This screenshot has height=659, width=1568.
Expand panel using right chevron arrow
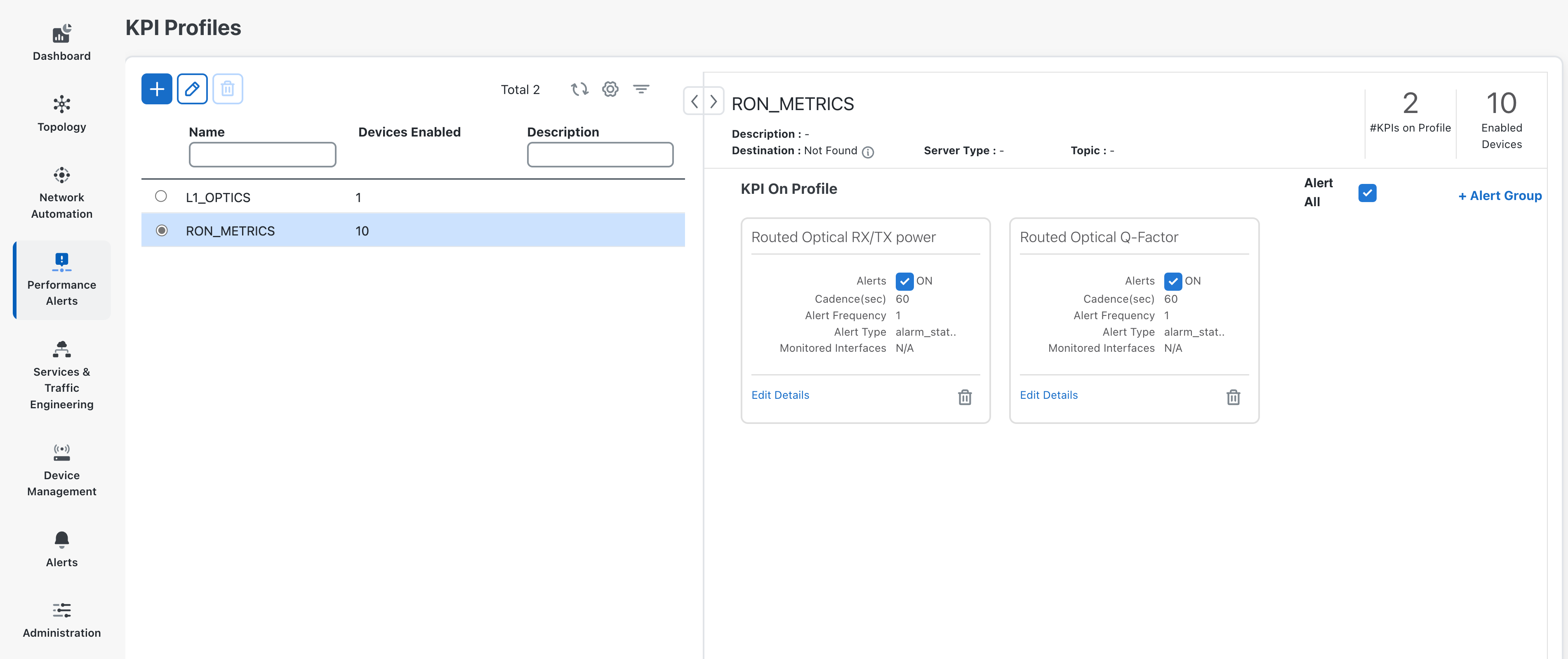[x=713, y=101]
